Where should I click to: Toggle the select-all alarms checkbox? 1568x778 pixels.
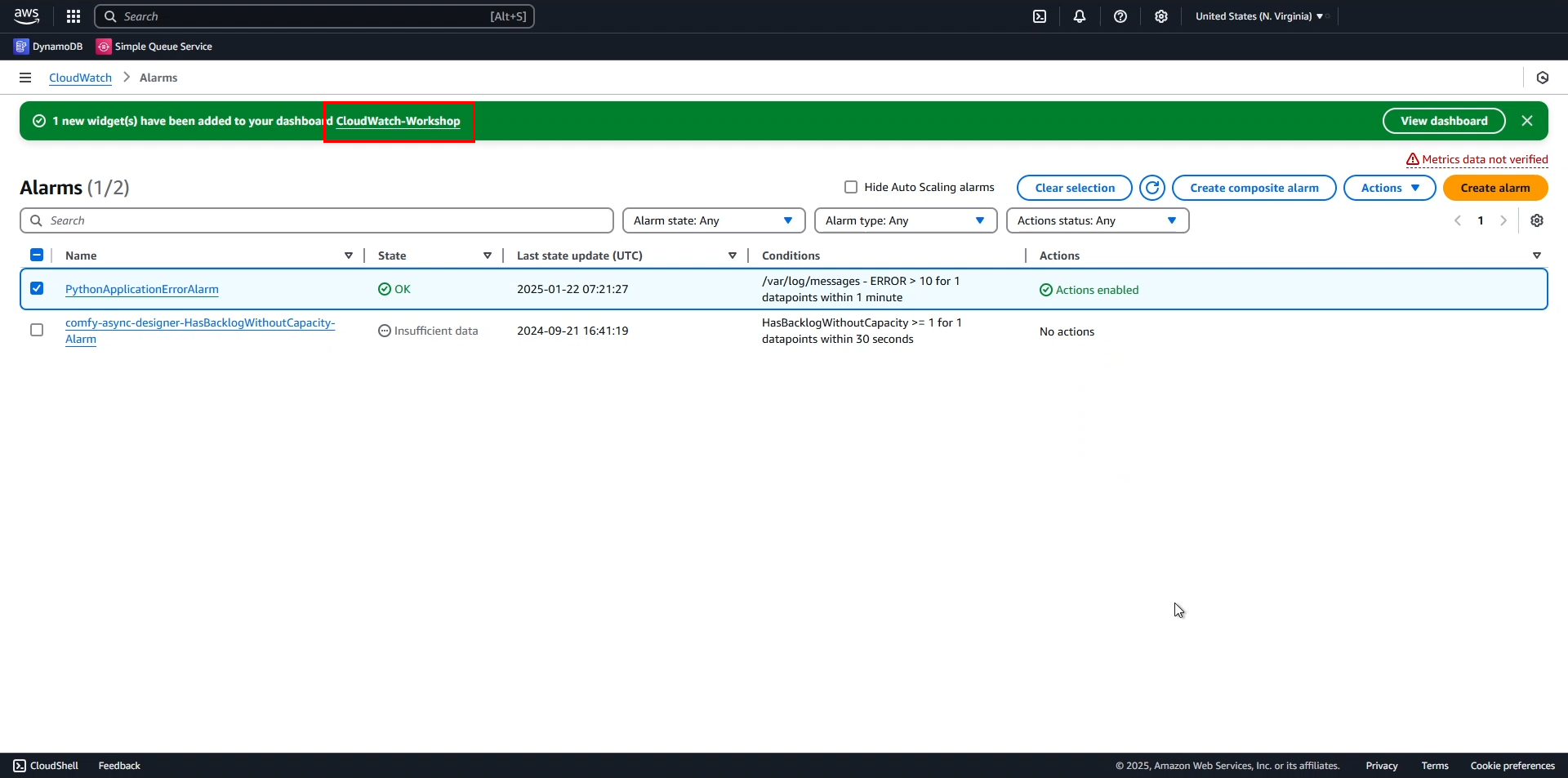(x=37, y=255)
